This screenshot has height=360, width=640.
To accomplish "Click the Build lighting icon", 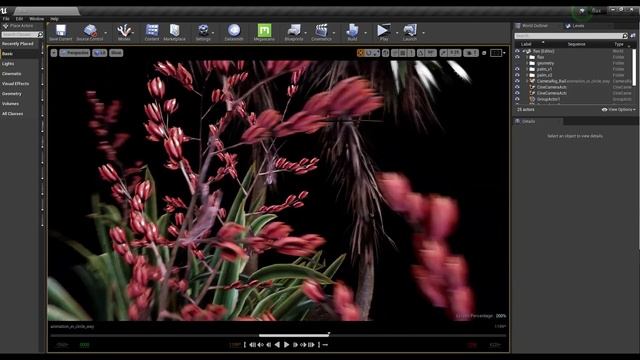I will pyautogui.click(x=352, y=30).
